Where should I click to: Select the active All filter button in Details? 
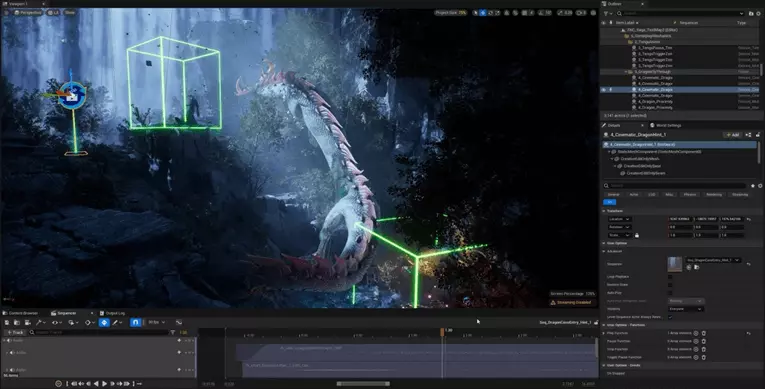pos(609,202)
